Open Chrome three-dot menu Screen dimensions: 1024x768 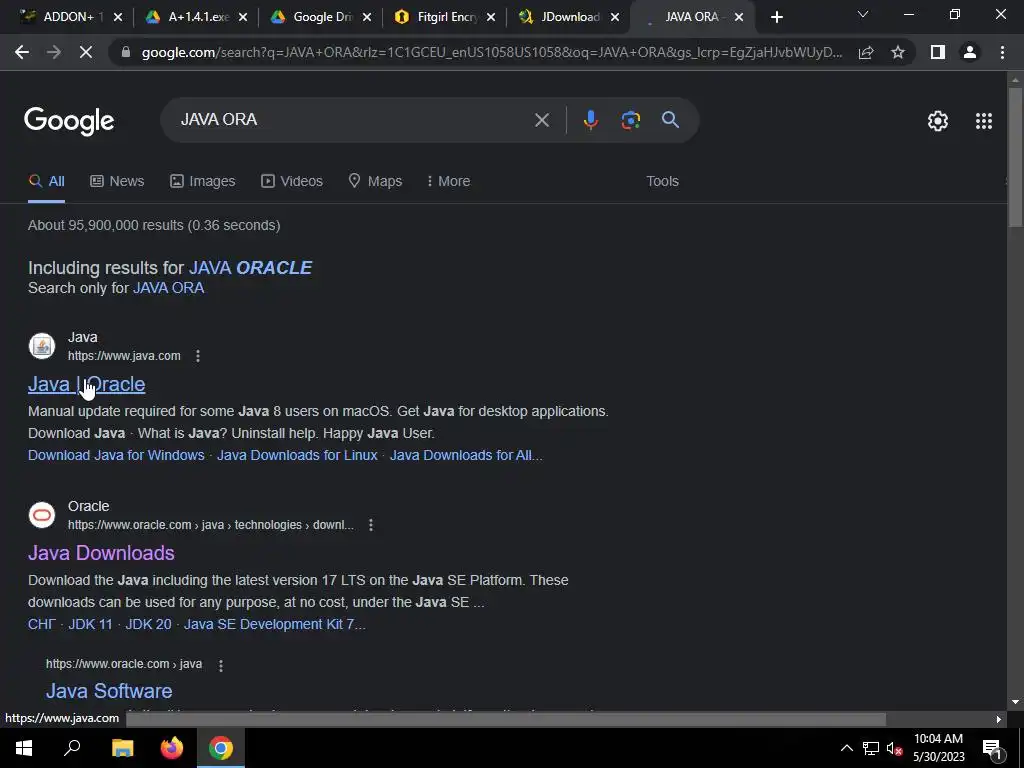coord(1002,52)
